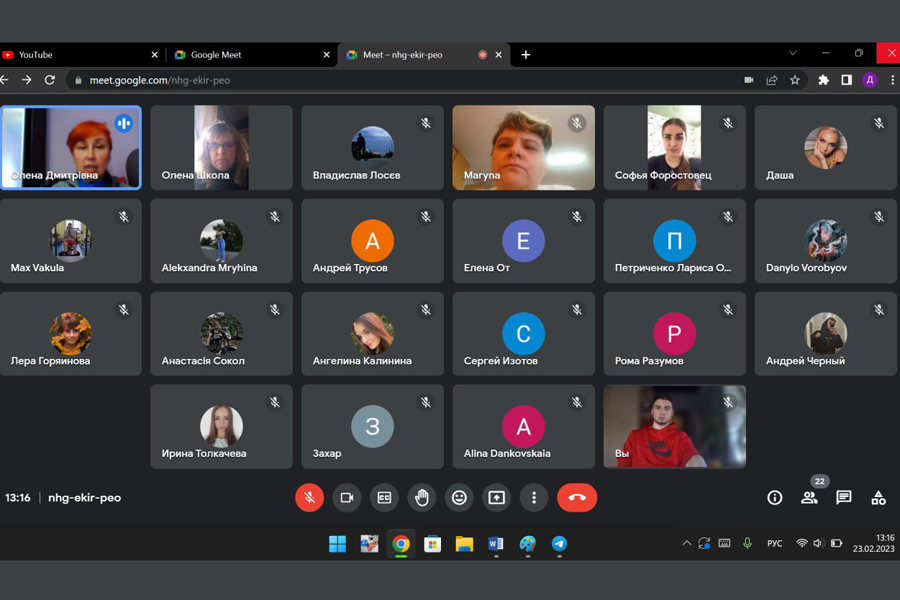The image size is (900, 600).
Task: Select the Олена Дмитрівна video tile
Action: coord(71,148)
